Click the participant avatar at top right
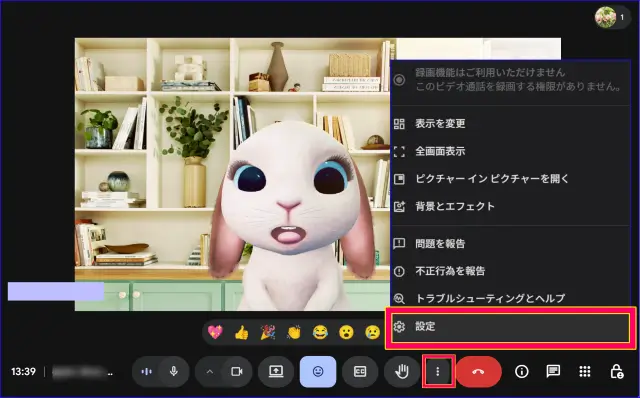 point(605,17)
